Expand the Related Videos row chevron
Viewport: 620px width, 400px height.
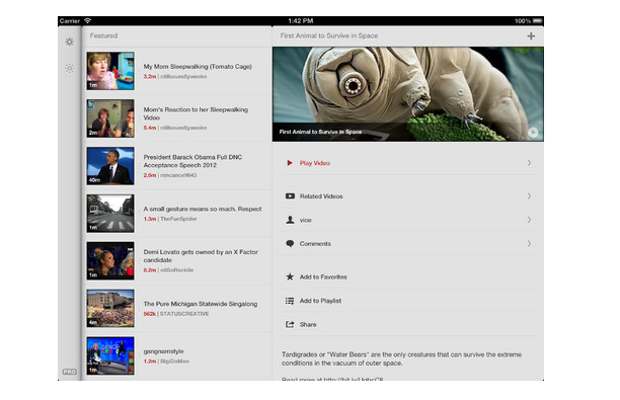point(529,196)
